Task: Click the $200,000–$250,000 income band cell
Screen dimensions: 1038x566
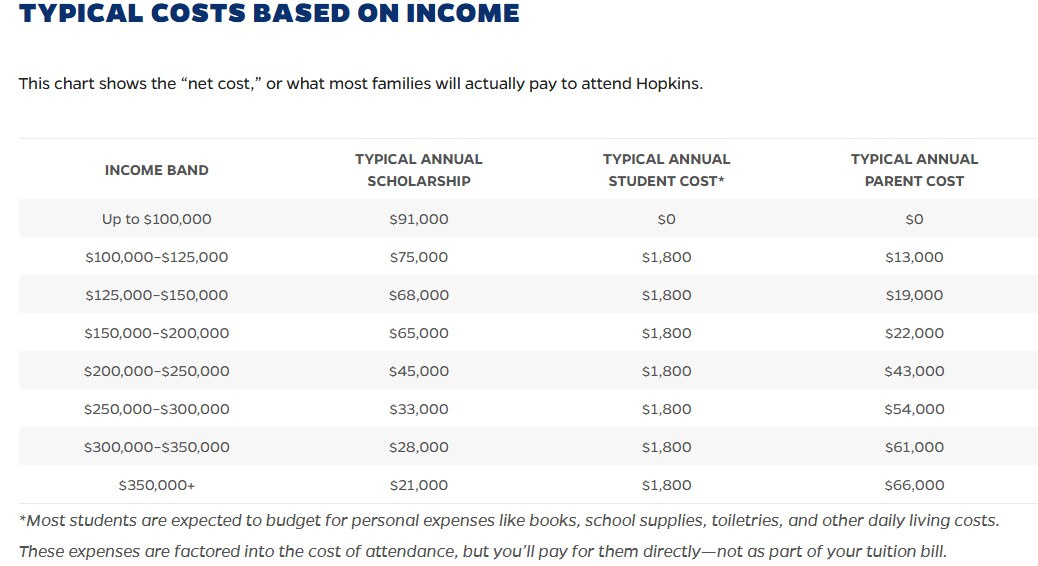Action: point(157,371)
